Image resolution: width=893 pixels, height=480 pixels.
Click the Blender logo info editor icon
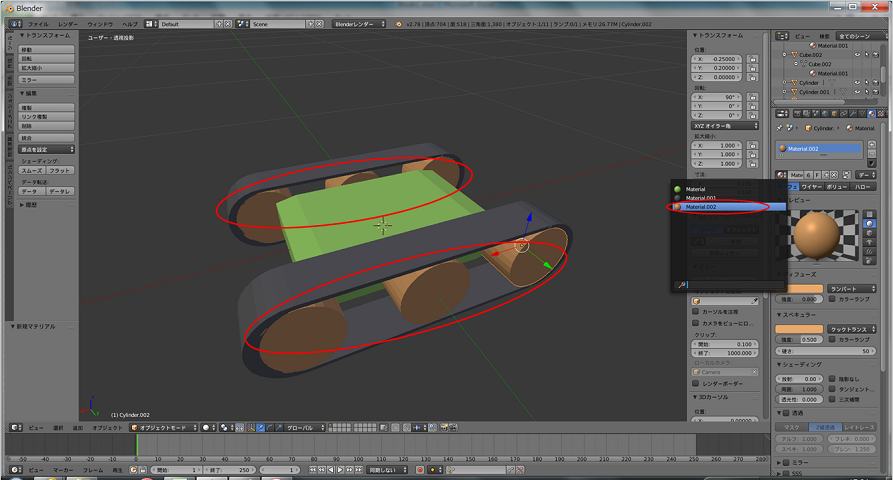[x=12, y=23]
